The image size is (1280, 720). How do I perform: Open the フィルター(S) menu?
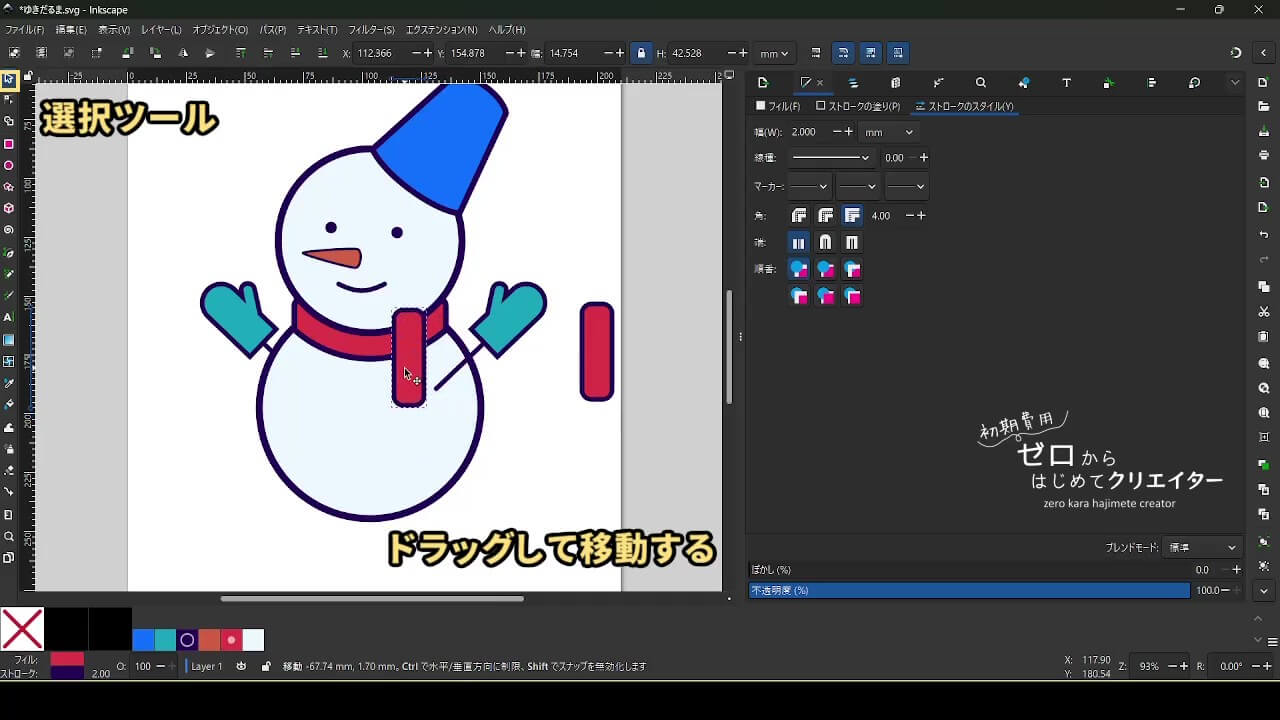coord(371,30)
